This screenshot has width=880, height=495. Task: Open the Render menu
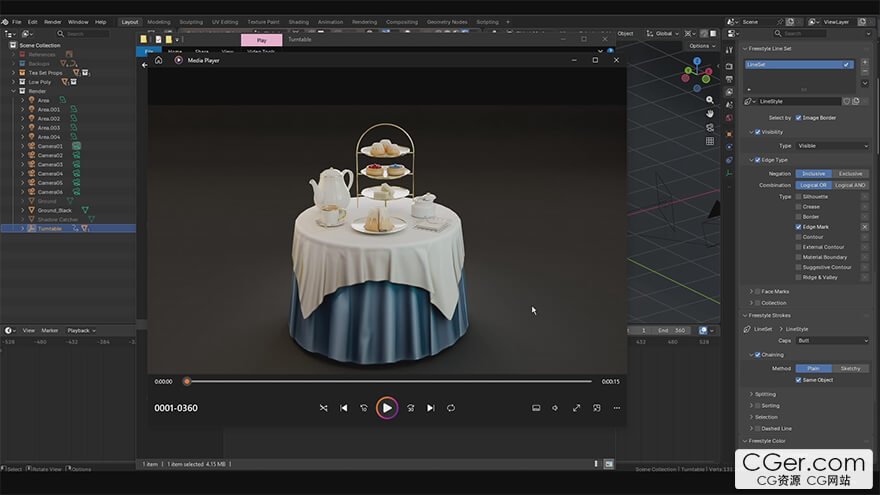point(53,22)
